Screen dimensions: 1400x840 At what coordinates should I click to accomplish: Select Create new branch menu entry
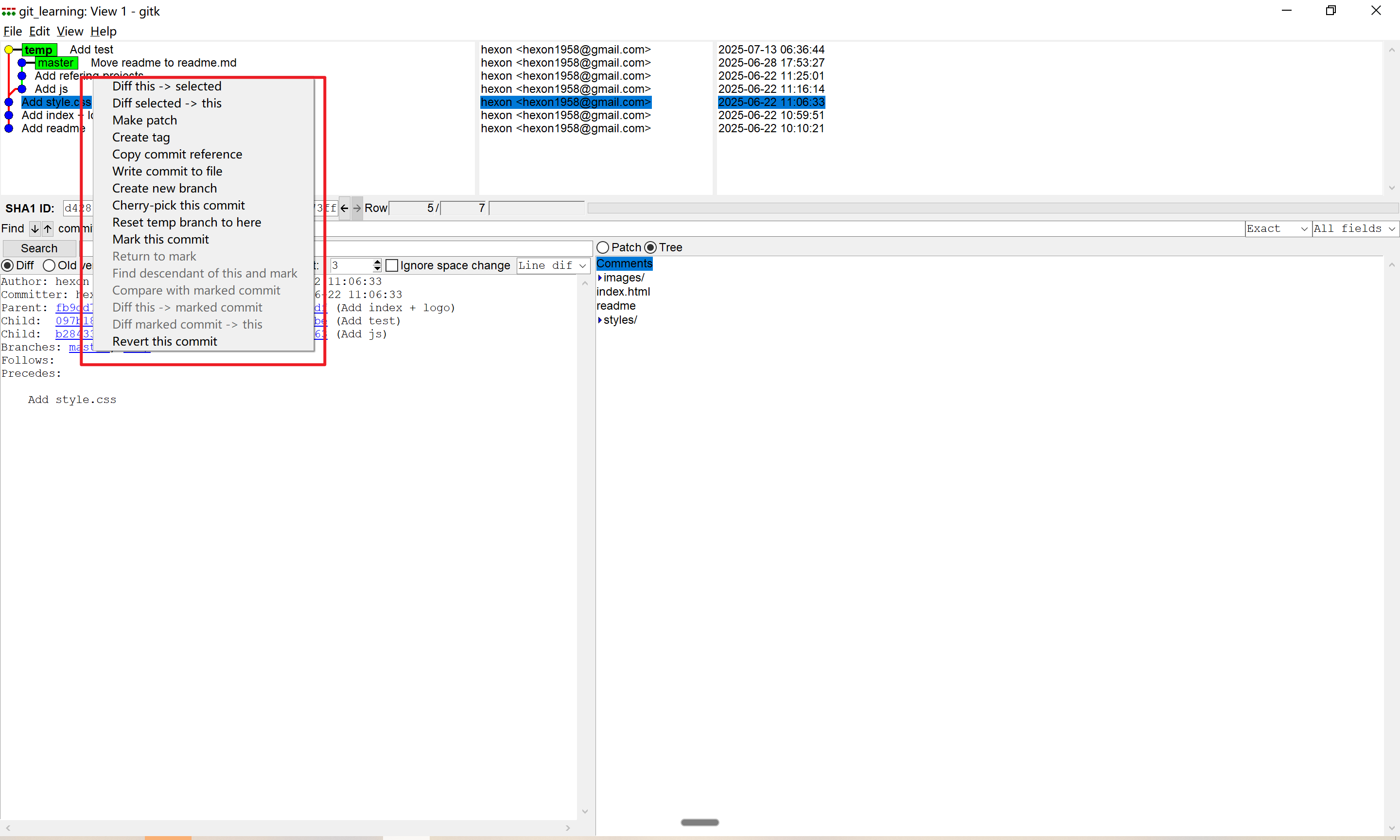pos(164,189)
